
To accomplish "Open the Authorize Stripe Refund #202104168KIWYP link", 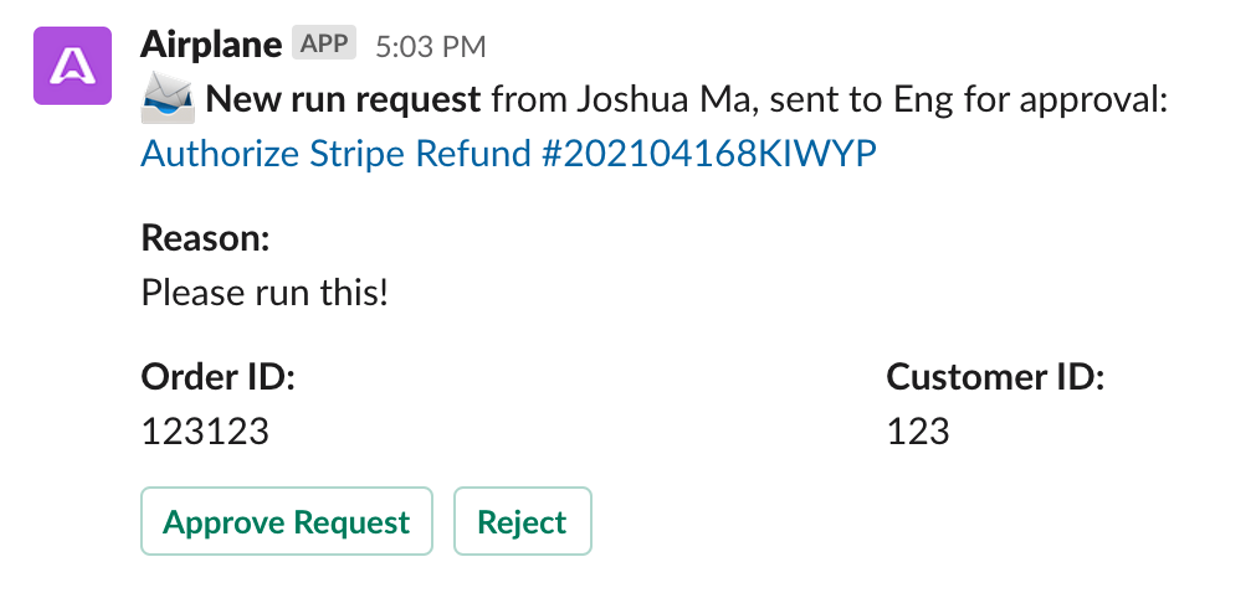I will coord(509,154).
